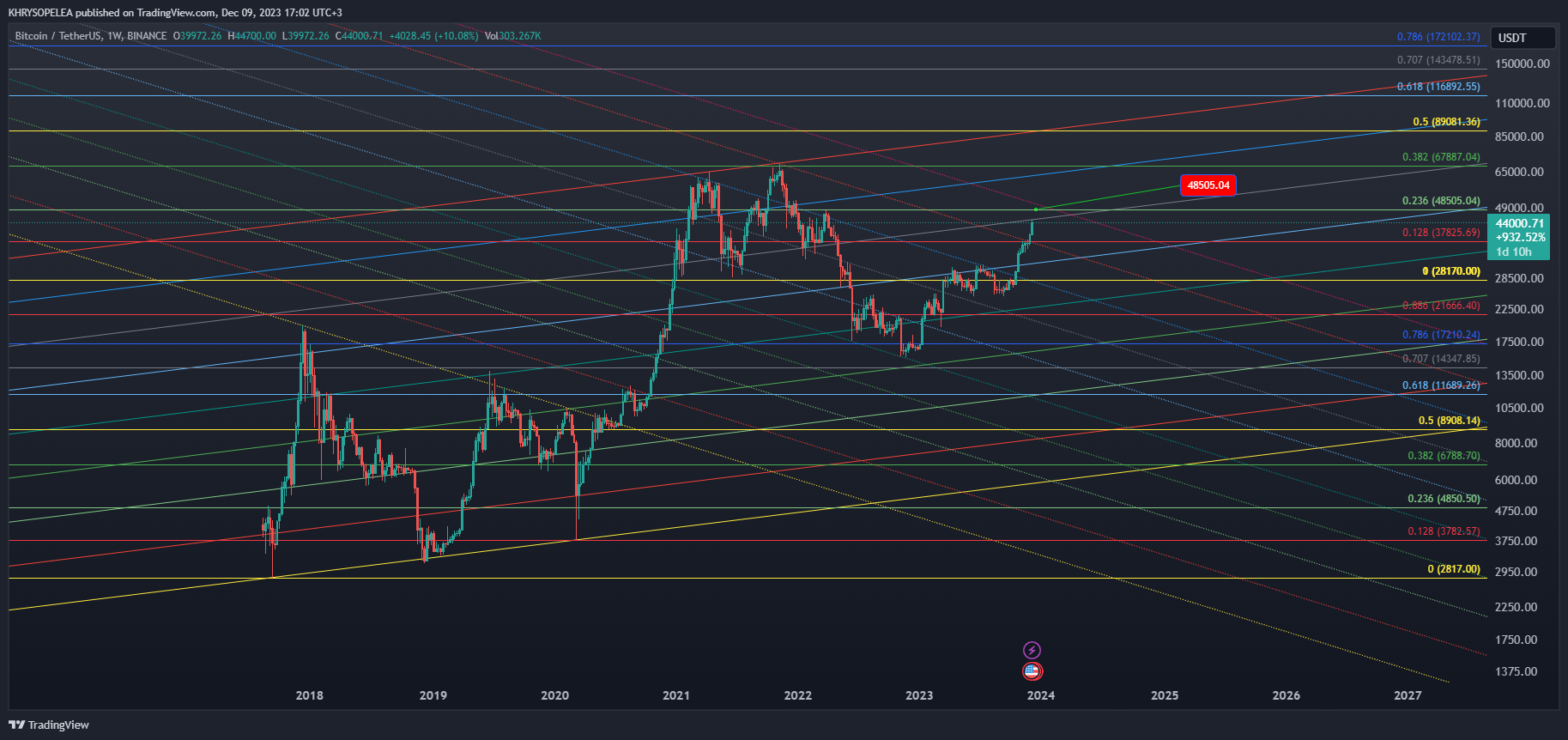Click the close value C44000.71
This screenshot has width=1568, height=740.
(359, 36)
